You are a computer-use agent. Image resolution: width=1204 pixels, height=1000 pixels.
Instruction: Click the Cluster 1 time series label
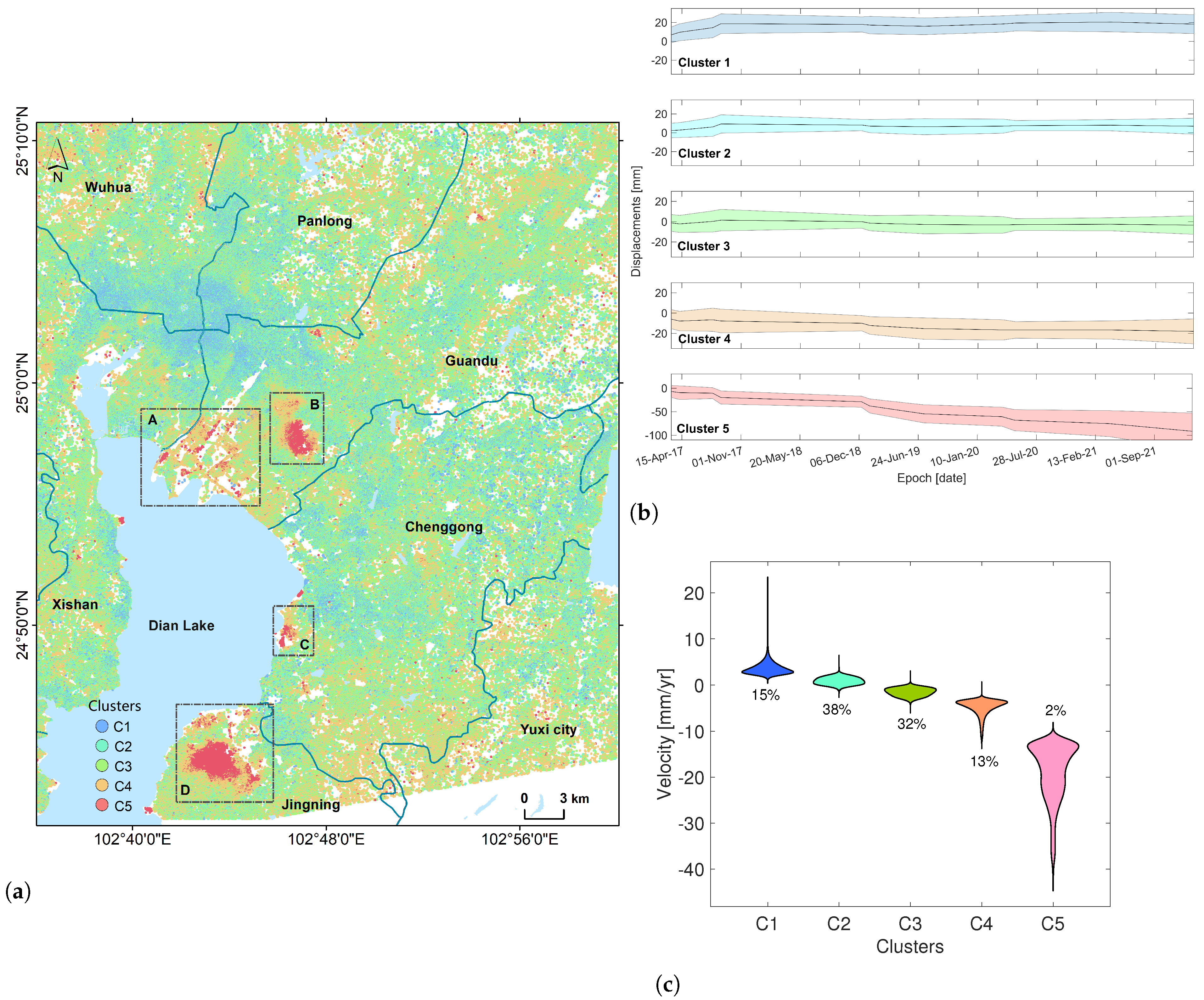point(704,63)
